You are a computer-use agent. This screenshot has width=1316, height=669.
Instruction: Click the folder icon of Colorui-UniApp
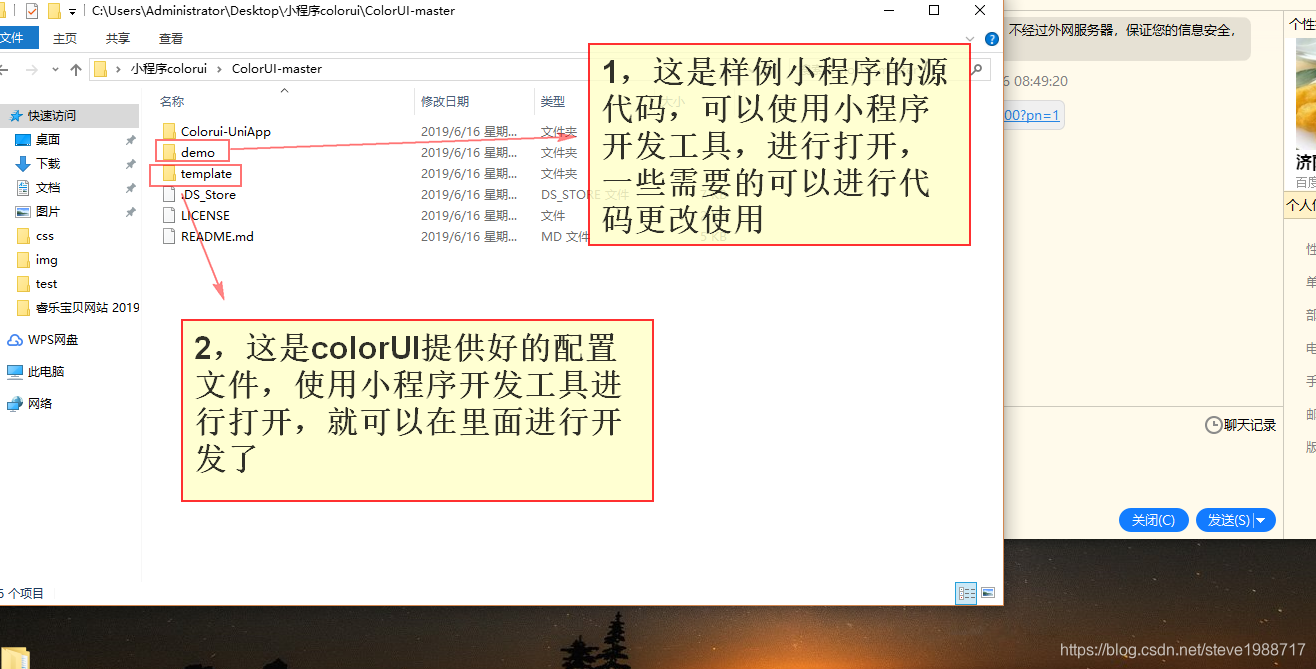pos(168,131)
